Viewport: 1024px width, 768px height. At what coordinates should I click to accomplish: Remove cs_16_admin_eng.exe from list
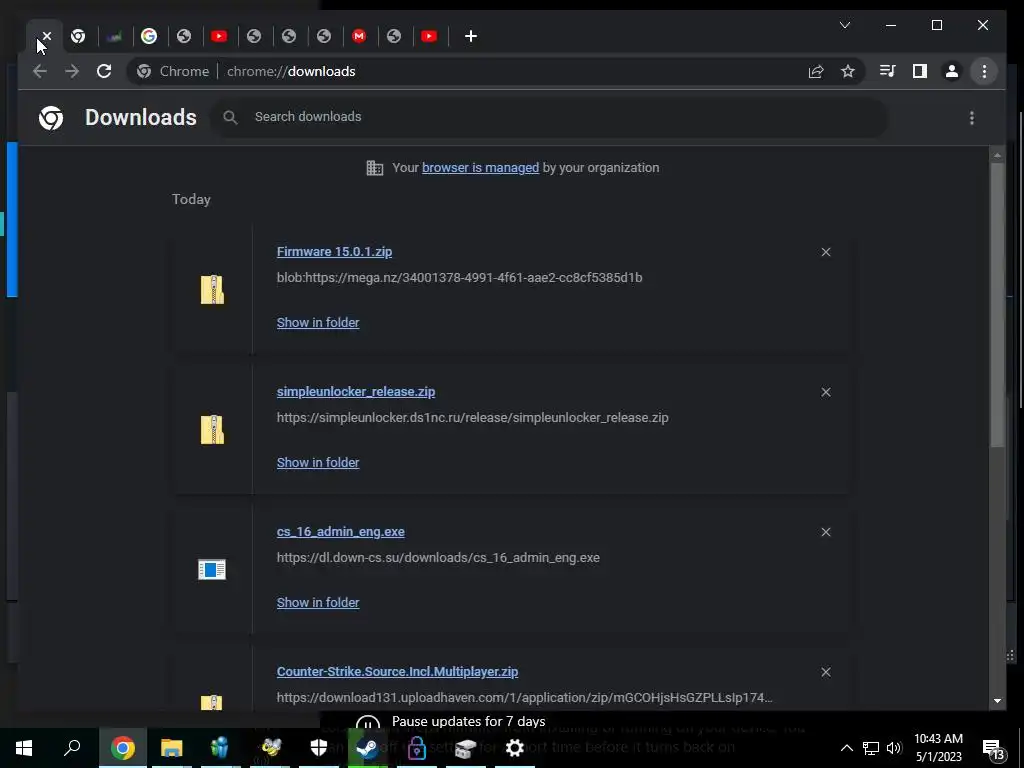[x=826, y=532]
